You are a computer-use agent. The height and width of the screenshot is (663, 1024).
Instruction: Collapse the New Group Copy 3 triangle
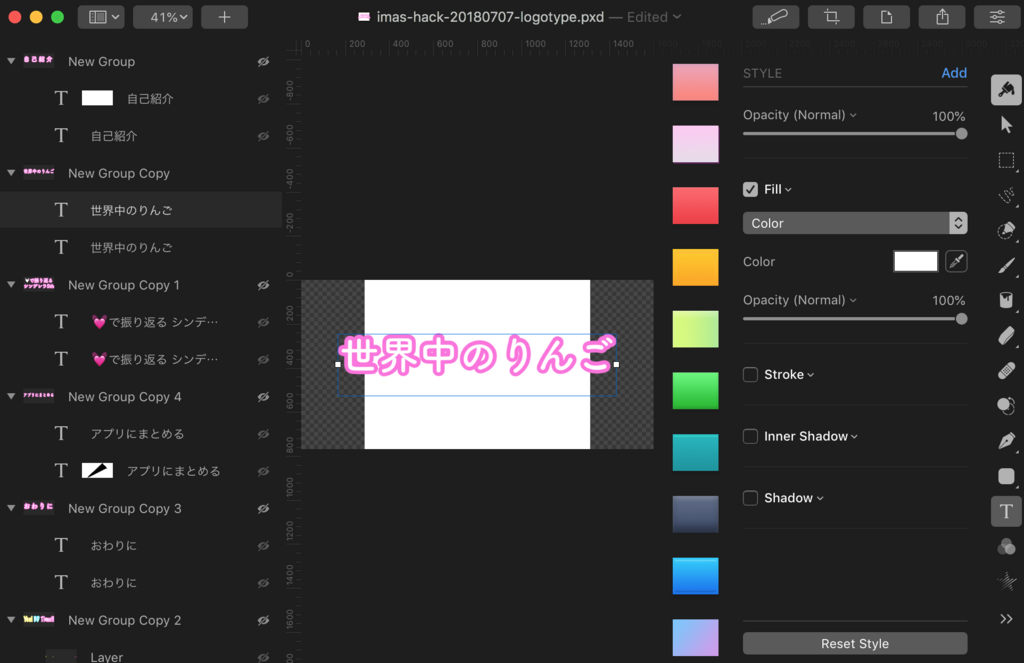click(11, 508)
